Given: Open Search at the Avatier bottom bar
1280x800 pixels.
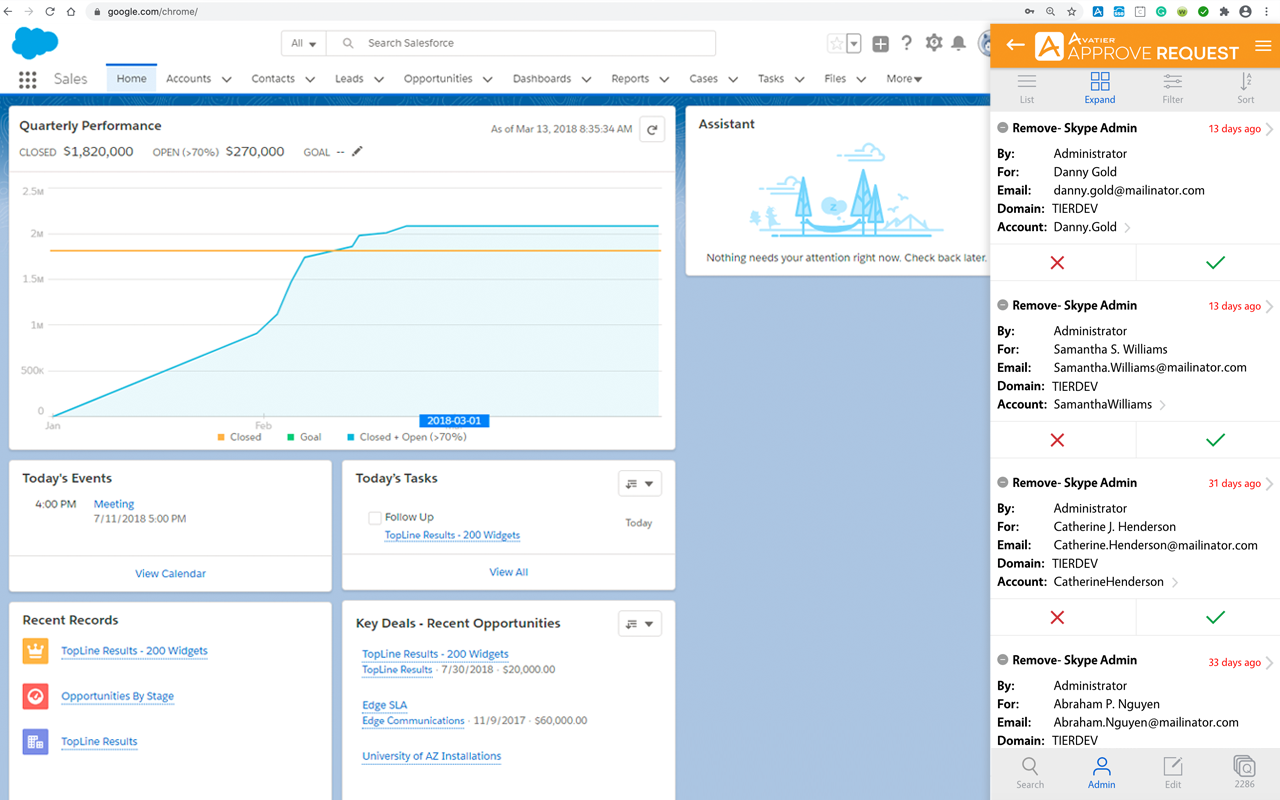Looking at the screenshot, I should 1030,773.
